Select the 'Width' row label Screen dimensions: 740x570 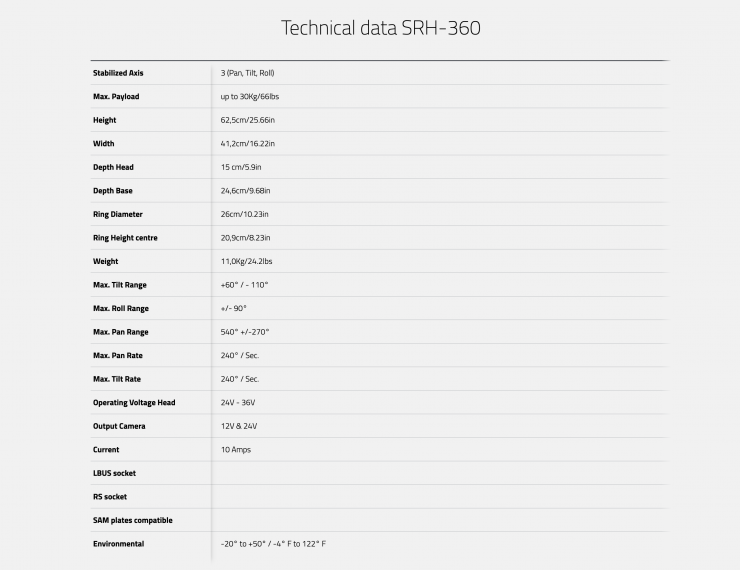coord(104,144)
